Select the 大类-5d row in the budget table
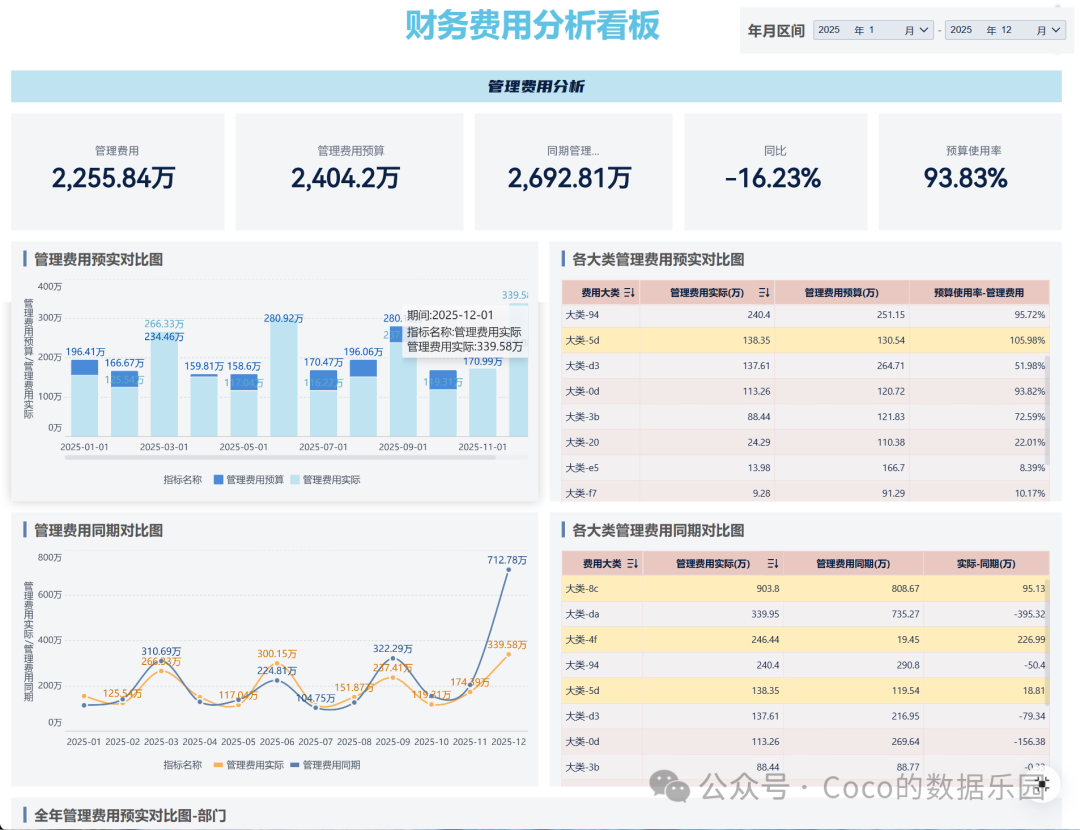The image size is (1080, 830). [805, 340]
